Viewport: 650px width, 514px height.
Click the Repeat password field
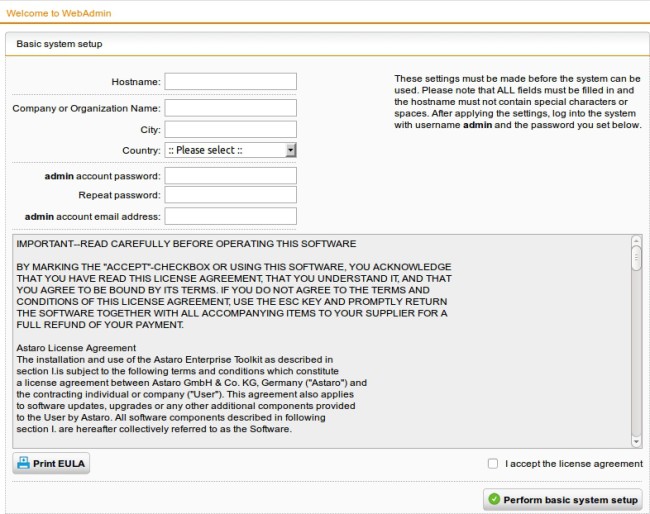tap(230, 195)
